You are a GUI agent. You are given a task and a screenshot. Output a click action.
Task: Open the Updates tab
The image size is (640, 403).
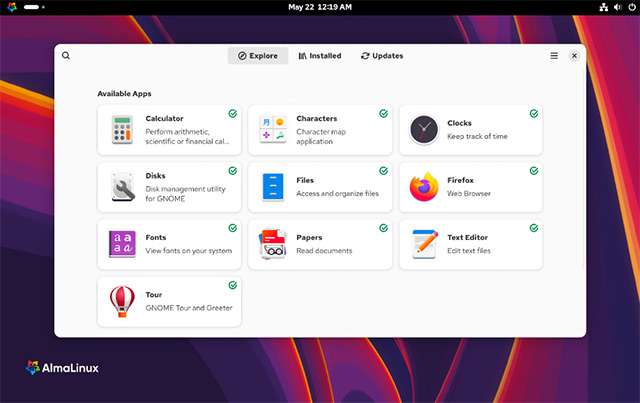click(x=382, y=56)
